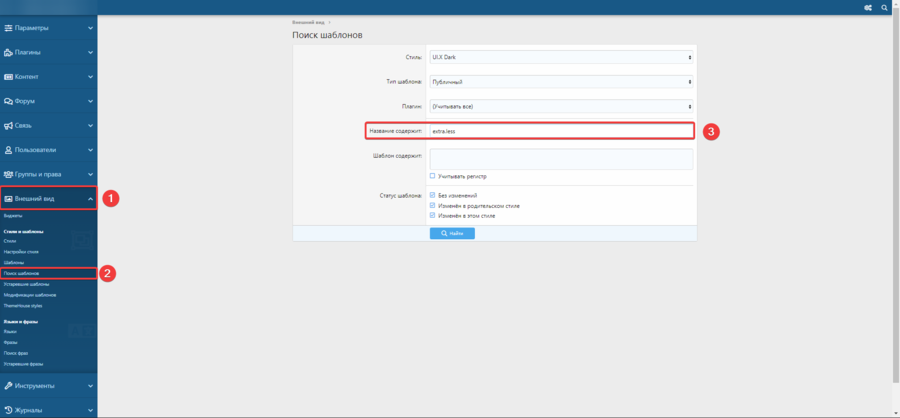Viewport: 900px width, 418px height.
Task: Follow the Внешний вид breadcrumb link
Action: (x=308, y=21)
